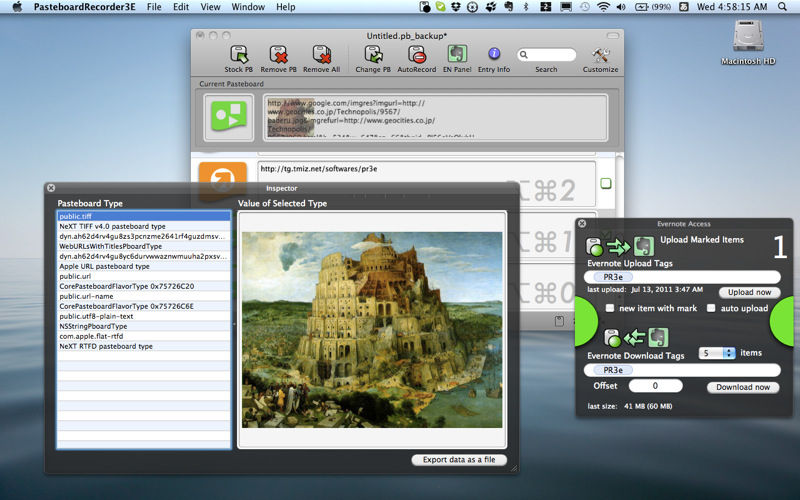Click the Stock PB toolbar icon
The width and height of the screenshot is (800, 500).
tap(239, 55)
